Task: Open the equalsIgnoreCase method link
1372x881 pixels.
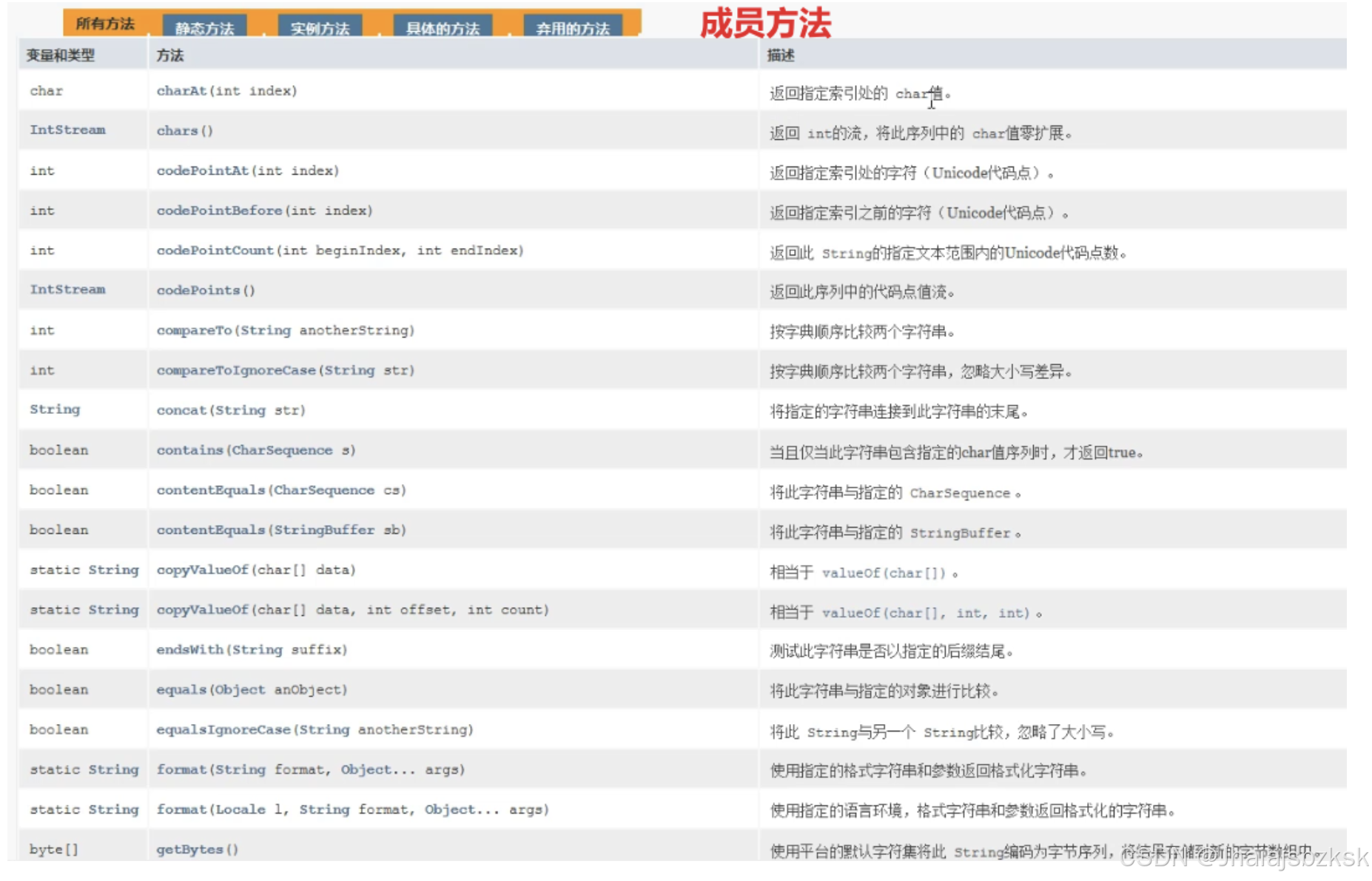Action: 315,731
